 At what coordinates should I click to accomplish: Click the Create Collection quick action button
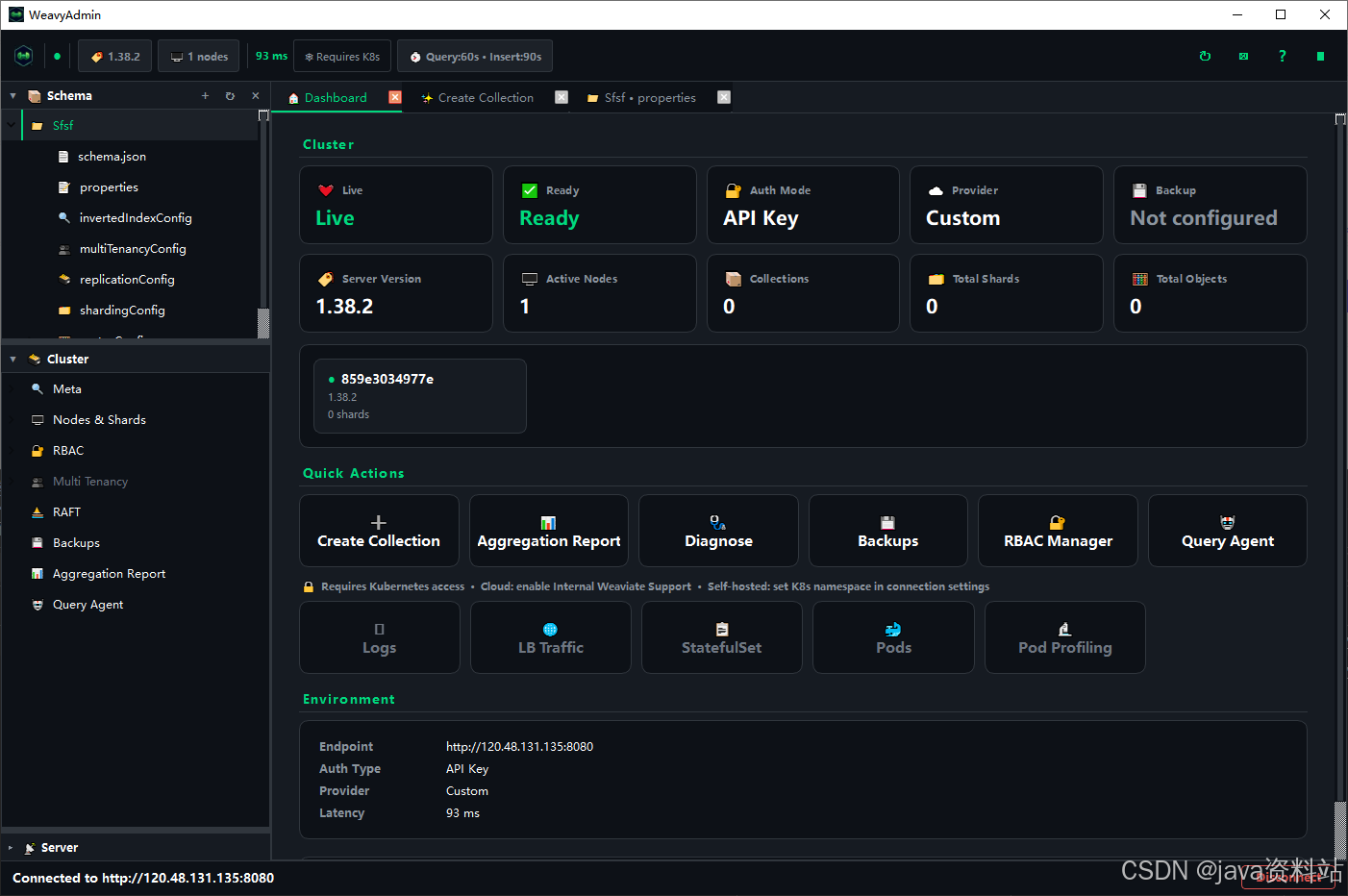coord(379,531)
